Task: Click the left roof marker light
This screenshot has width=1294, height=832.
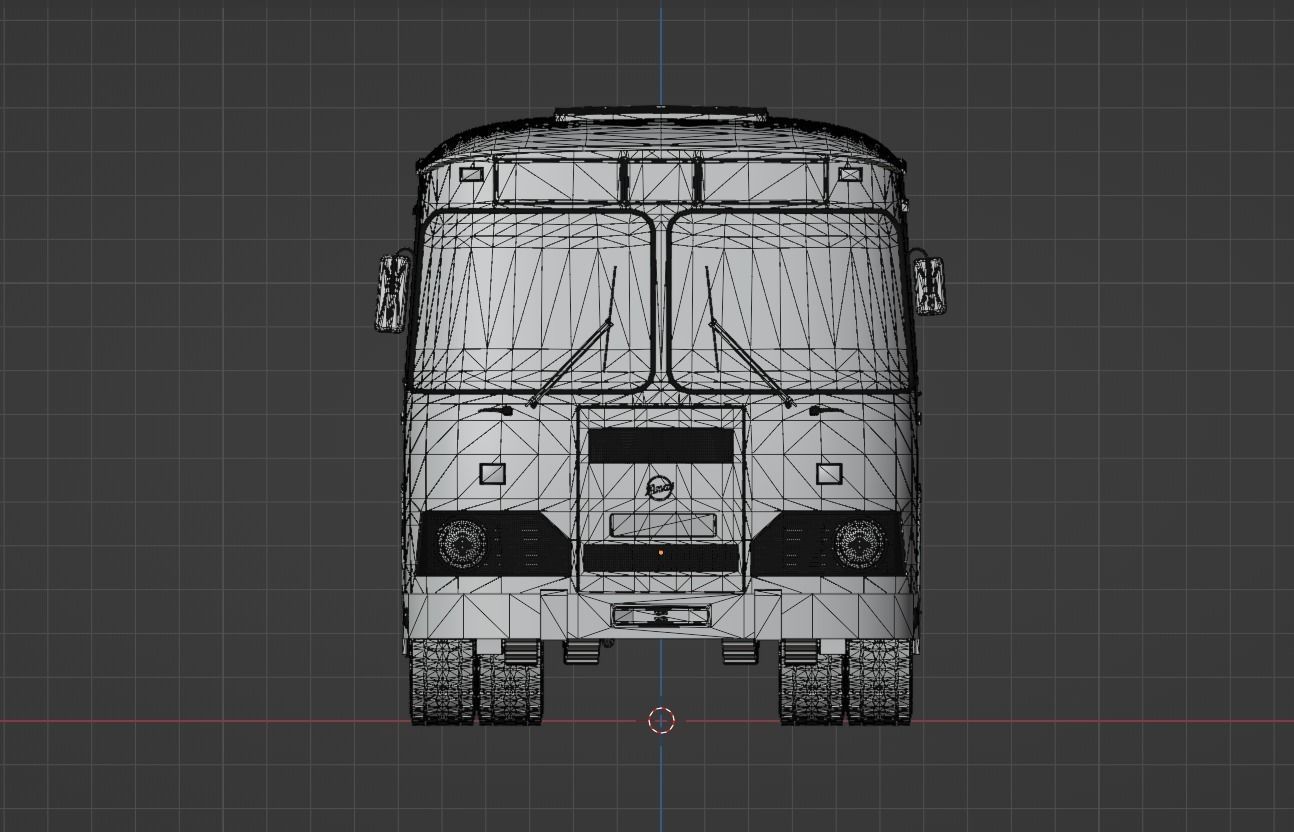Action: coord(471,174)
